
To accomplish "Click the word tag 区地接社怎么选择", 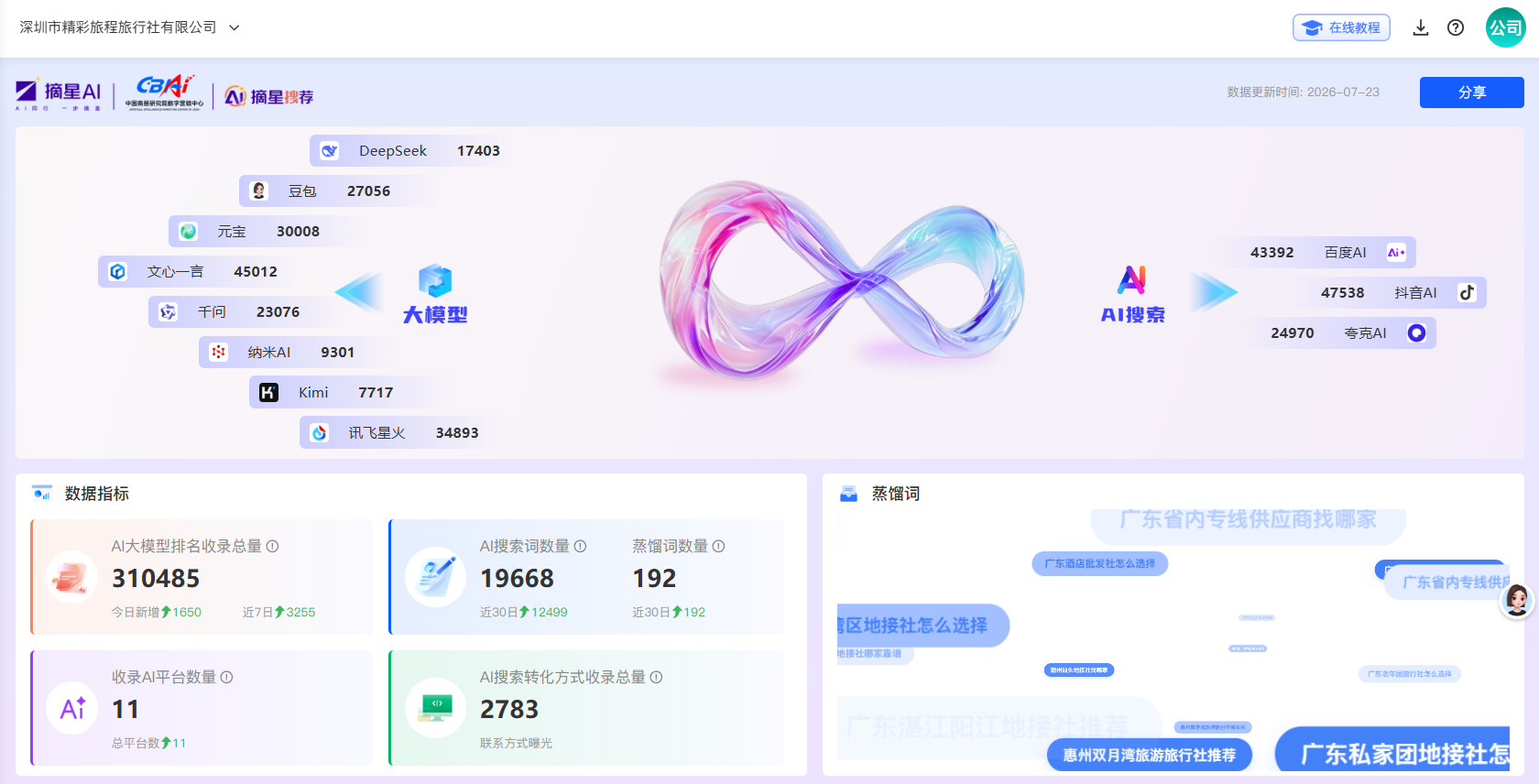I will 922,626.
